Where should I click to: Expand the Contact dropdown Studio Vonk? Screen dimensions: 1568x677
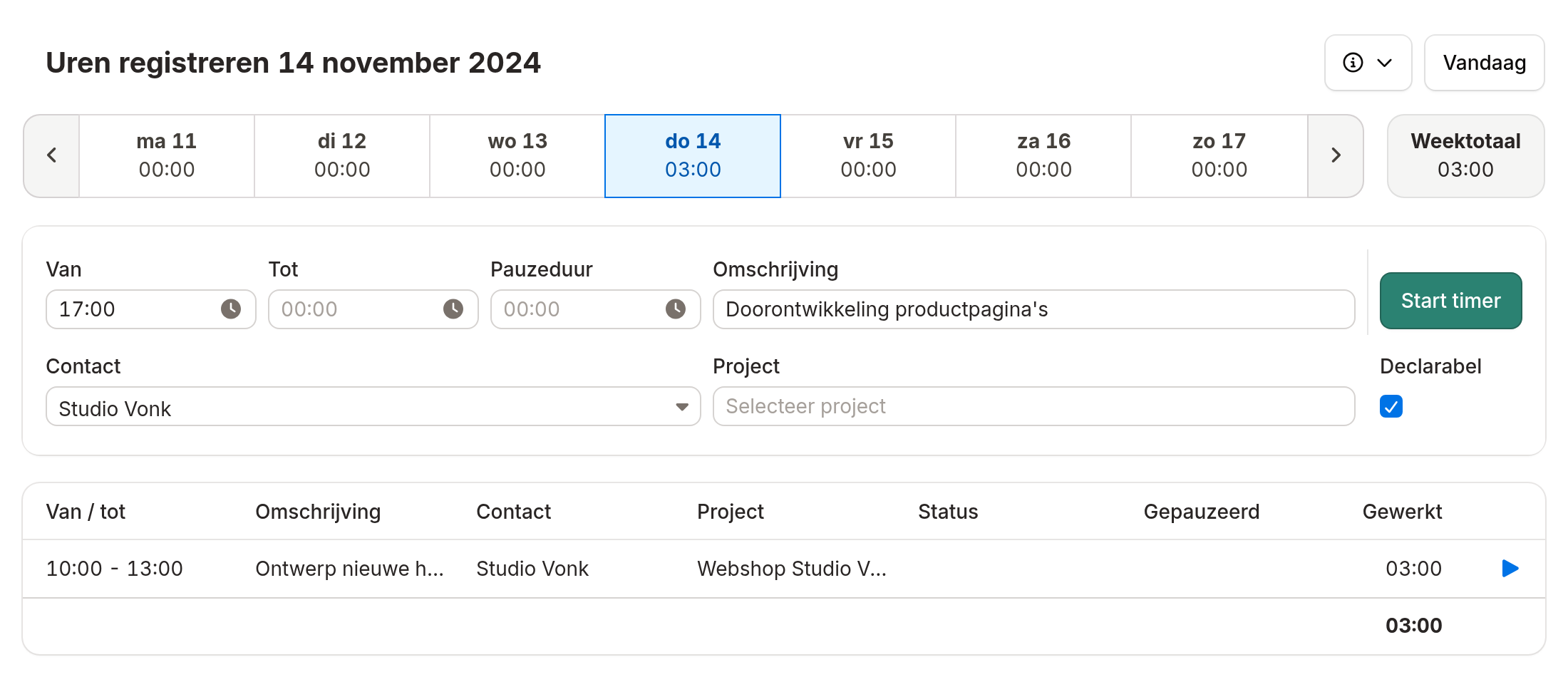click(x=373, y=406)
